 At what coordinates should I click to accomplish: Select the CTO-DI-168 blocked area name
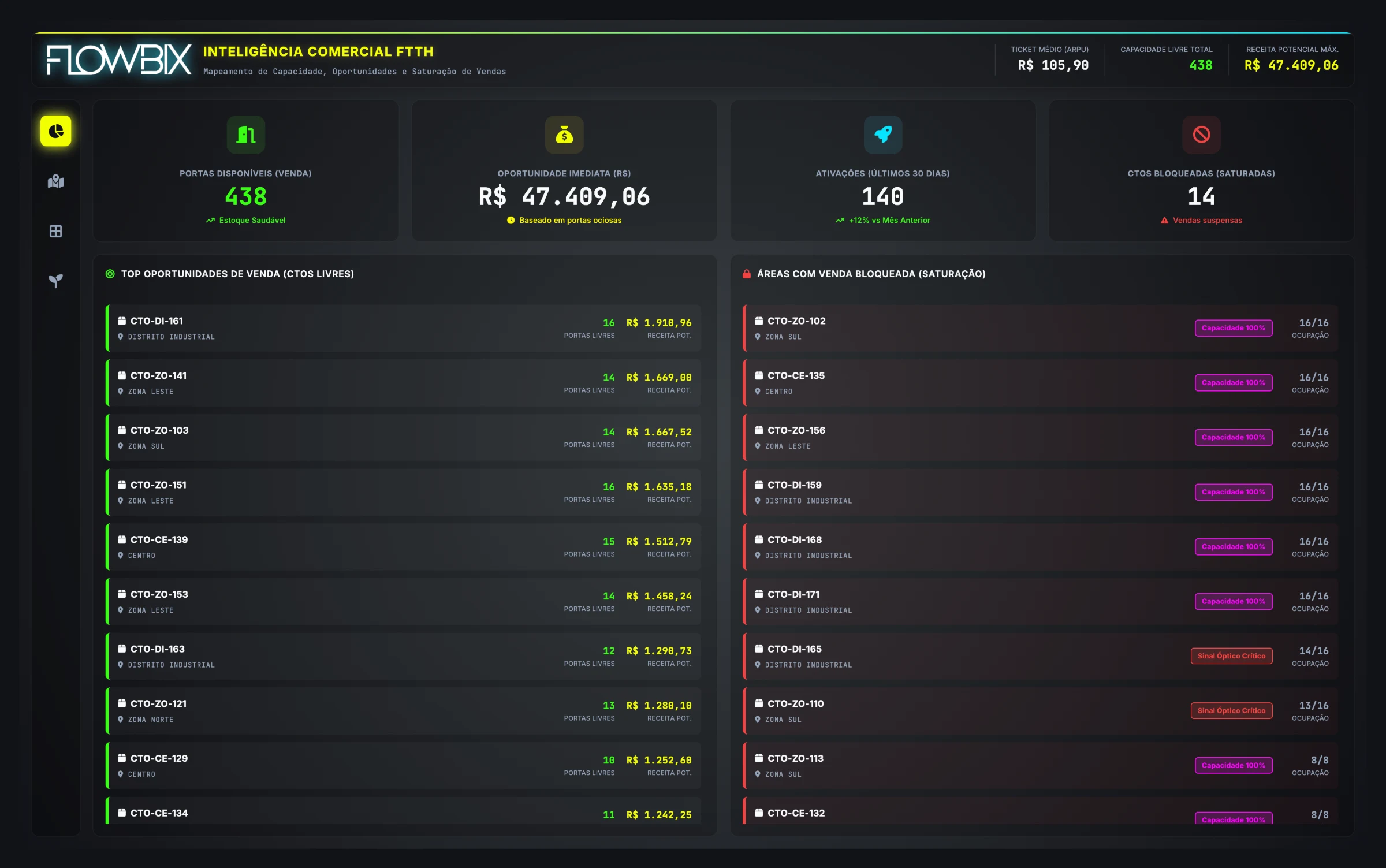[x=795, y=539]
